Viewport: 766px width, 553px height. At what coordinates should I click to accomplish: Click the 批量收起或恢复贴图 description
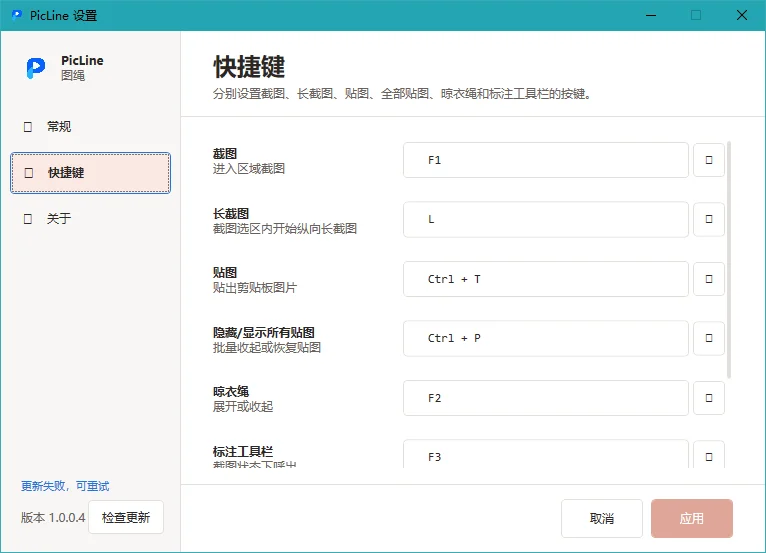tap(267, 347)
